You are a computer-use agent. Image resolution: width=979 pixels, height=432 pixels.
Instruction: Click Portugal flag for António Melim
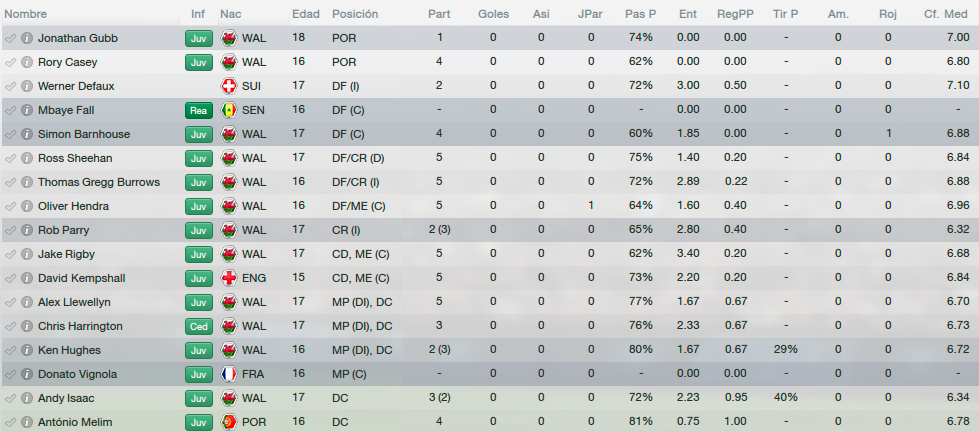(x=229, y=422)
